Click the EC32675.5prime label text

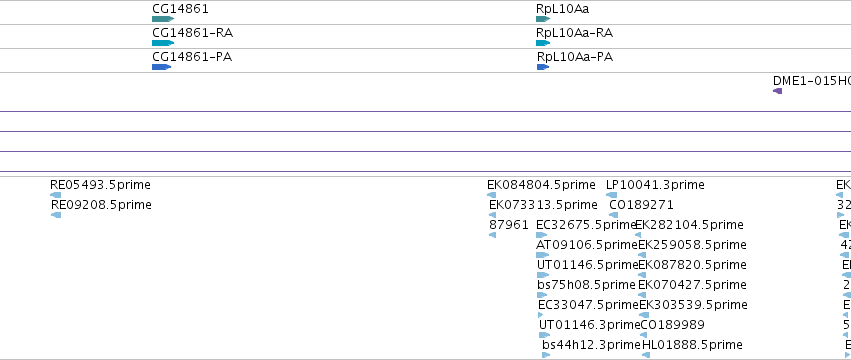(586, 225)
